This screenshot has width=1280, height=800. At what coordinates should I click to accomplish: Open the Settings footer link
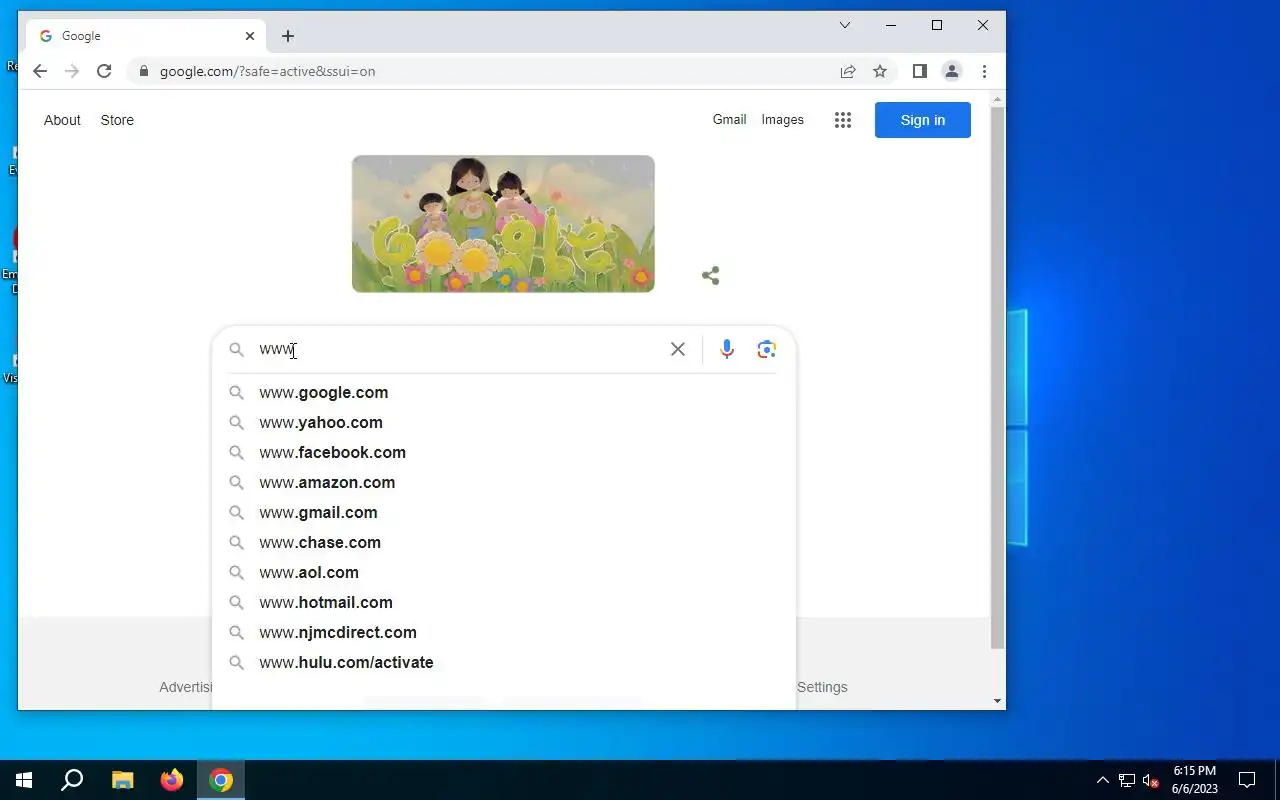822,687
